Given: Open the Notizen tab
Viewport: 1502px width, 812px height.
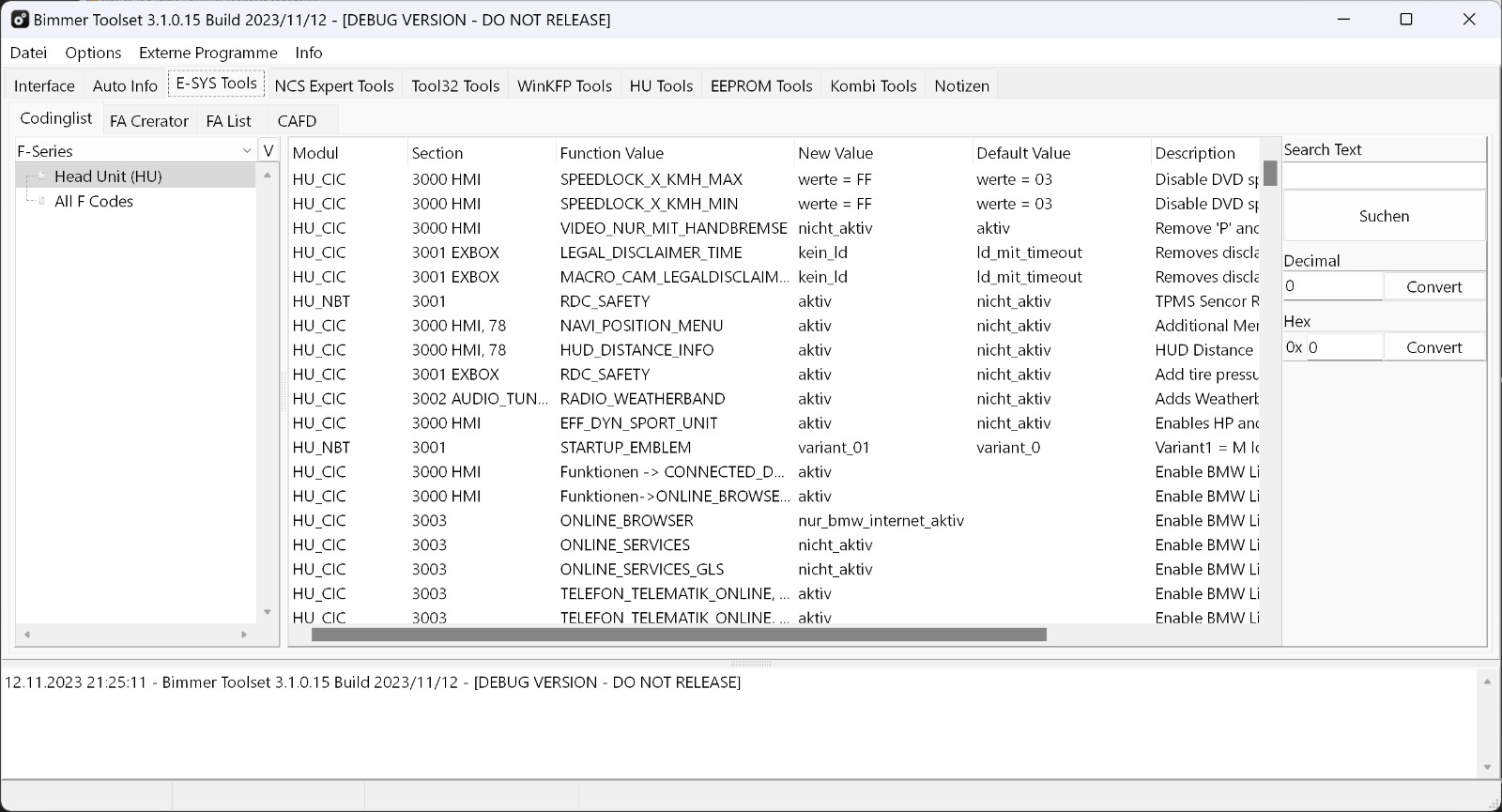Looking at the screenshot, I should click(961, 85).
